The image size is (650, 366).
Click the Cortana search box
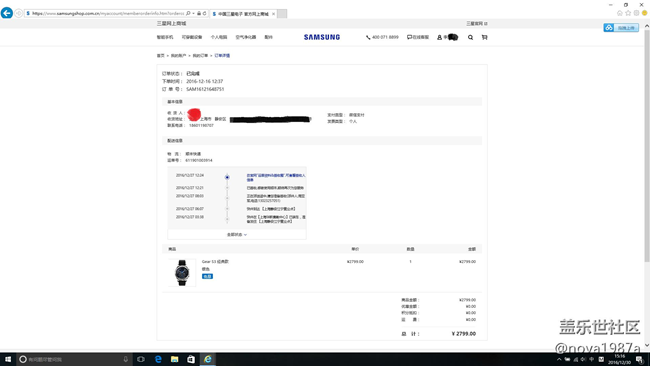[75, 359]
